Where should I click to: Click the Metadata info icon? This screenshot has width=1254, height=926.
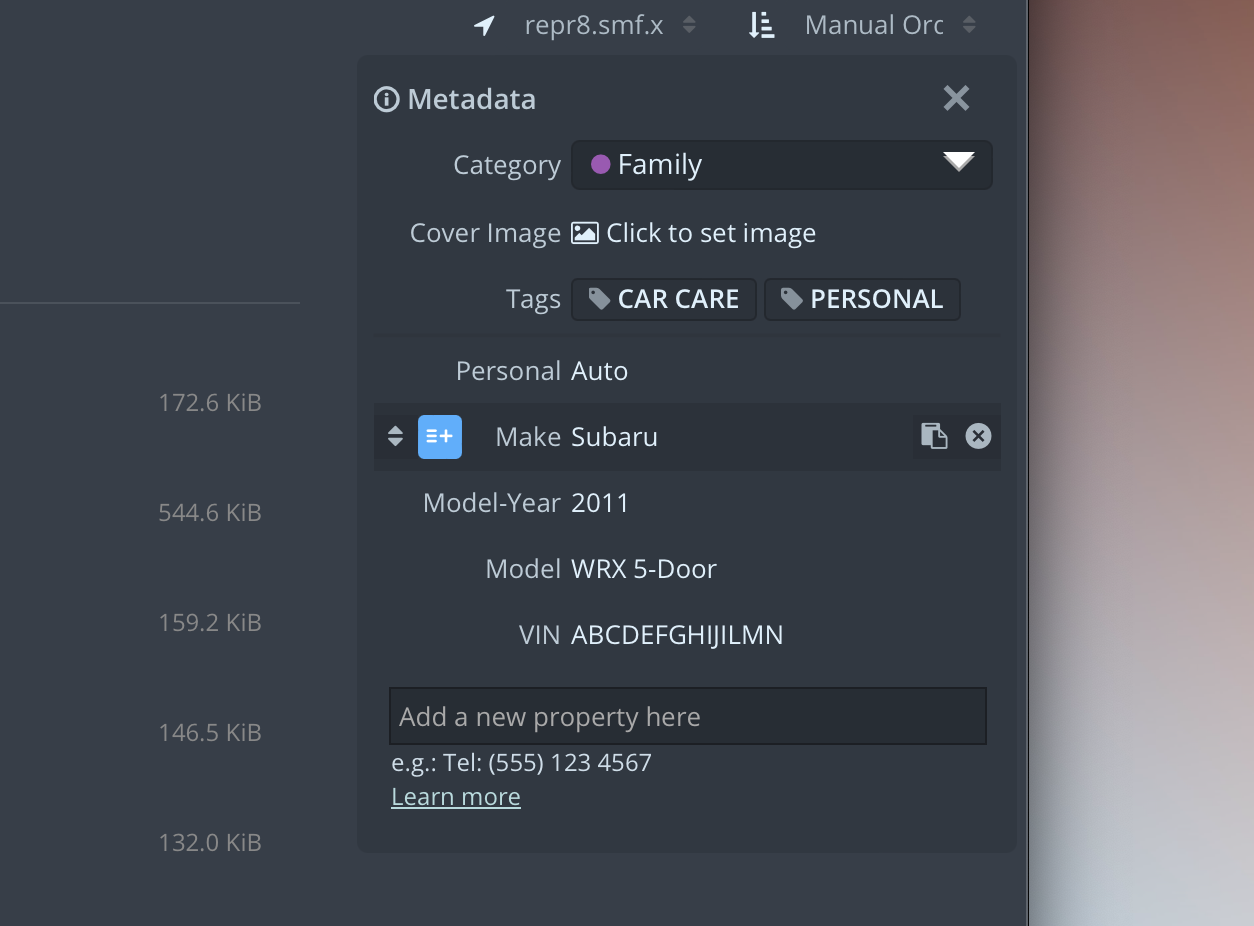(386, 100)
